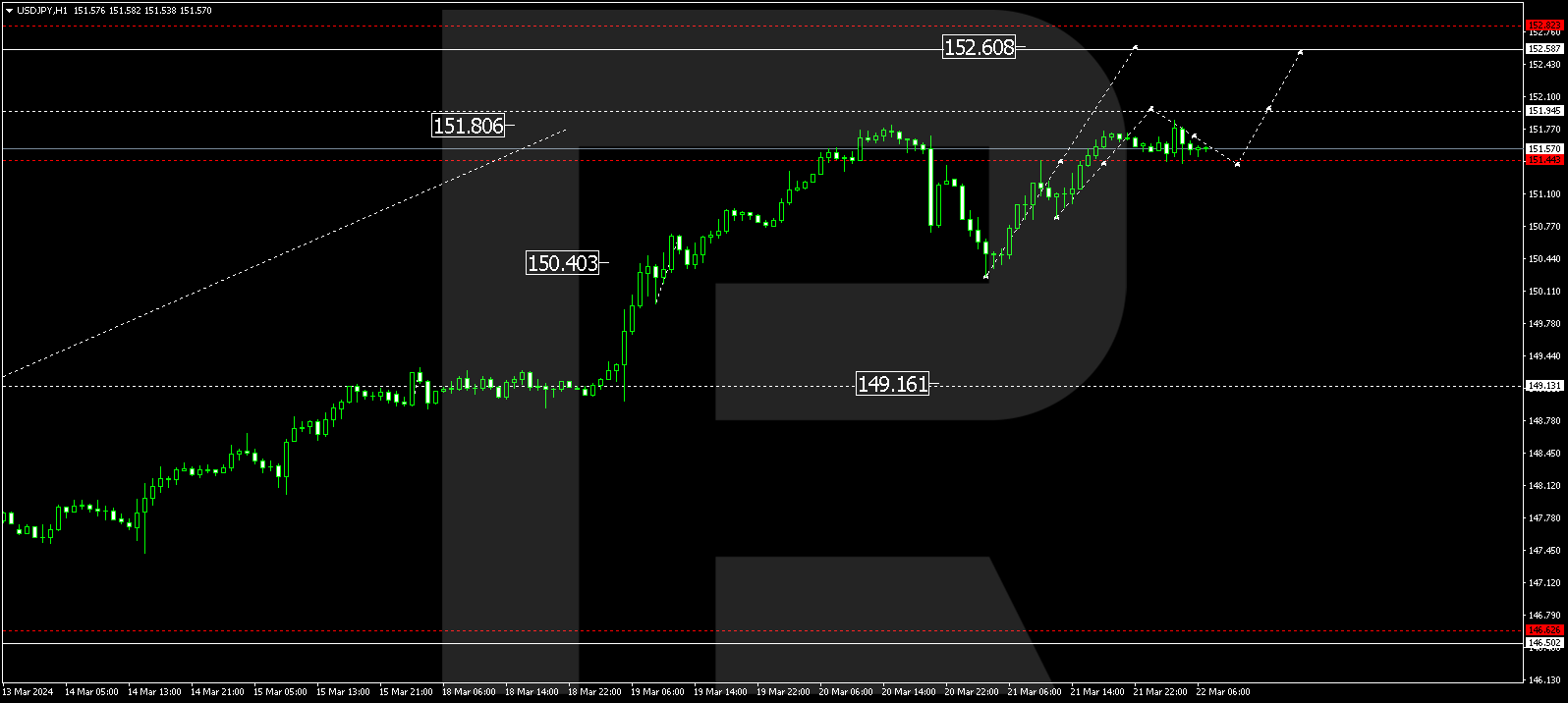Click the 20 Mar 22:00 time label

tap(972, 692)
